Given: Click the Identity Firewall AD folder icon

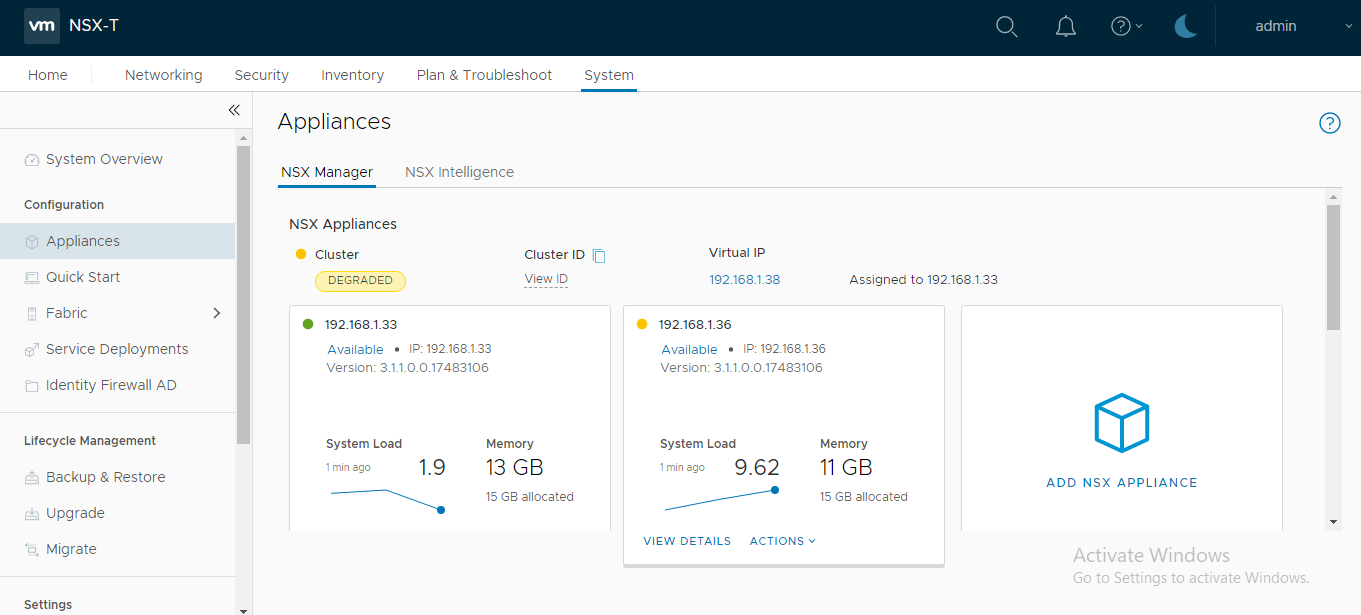Looking at the screenshot, I should click(x=32, y=386).
